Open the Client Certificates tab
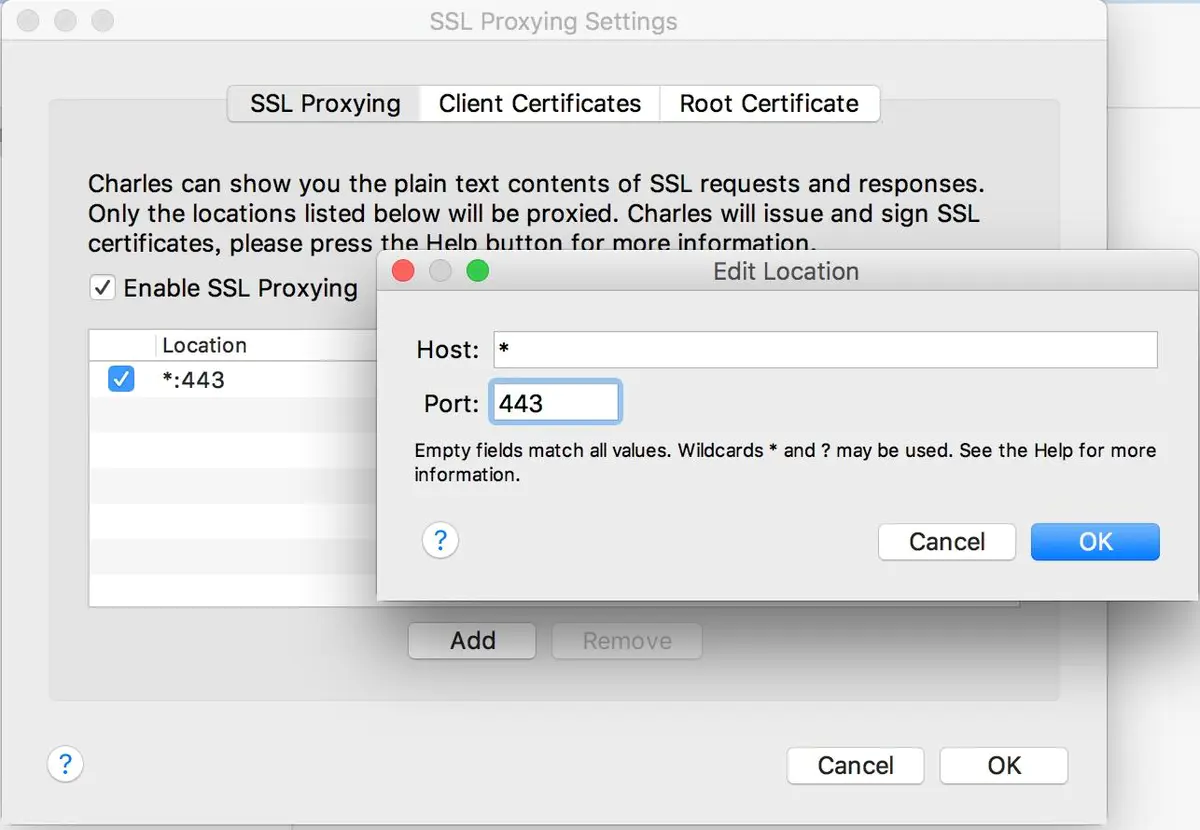The image size is (1200, 830). [x=540, y=104]
